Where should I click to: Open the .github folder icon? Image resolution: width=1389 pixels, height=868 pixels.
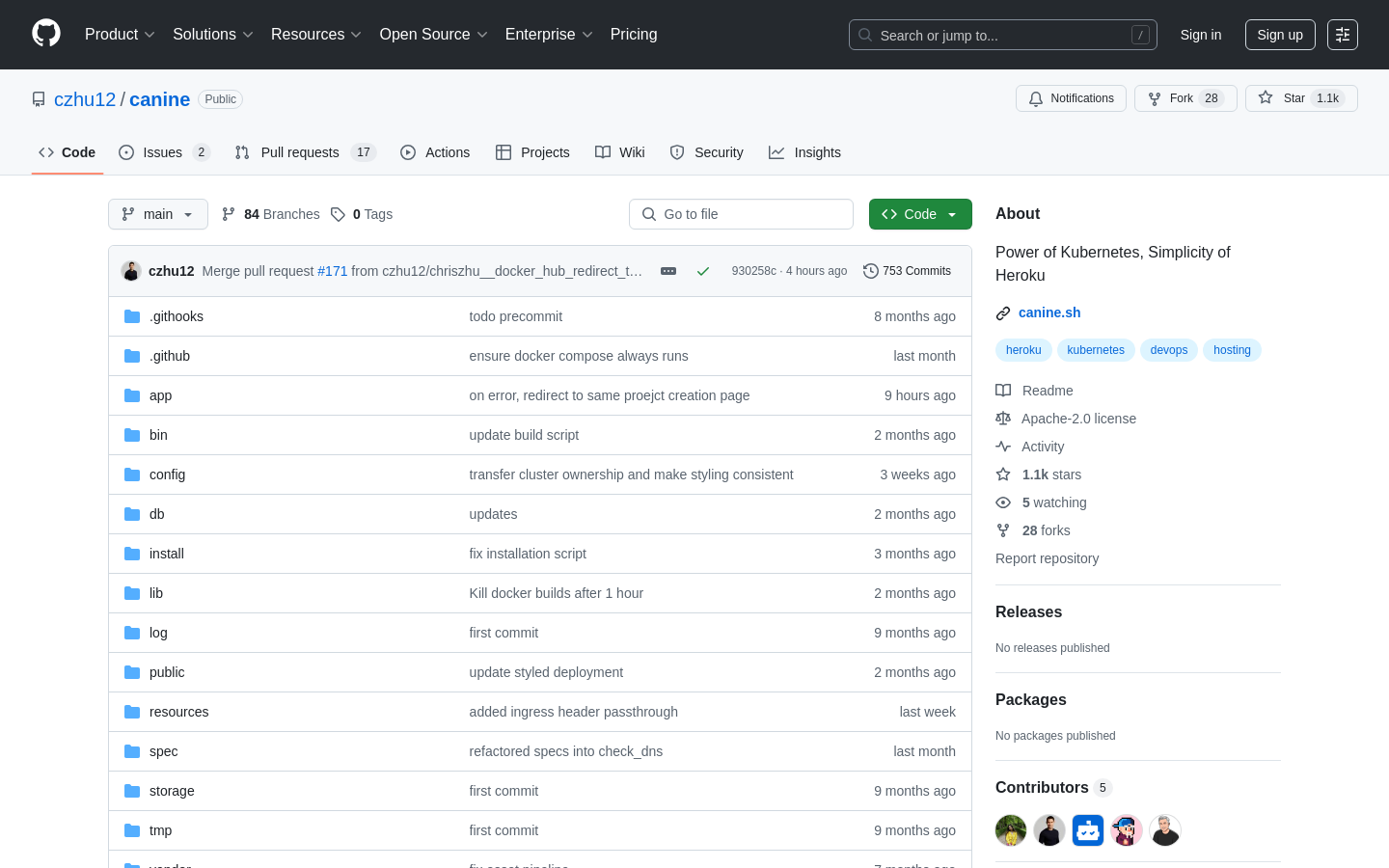pos(132,356)
